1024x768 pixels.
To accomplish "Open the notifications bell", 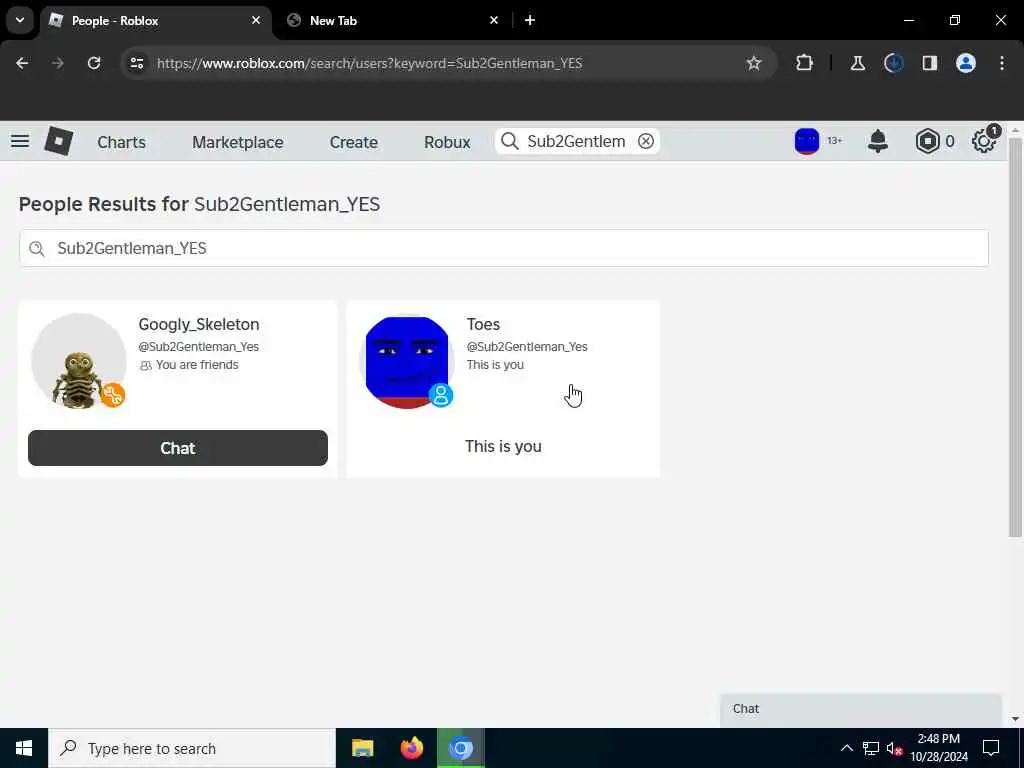I will click(x=878, y=141).
